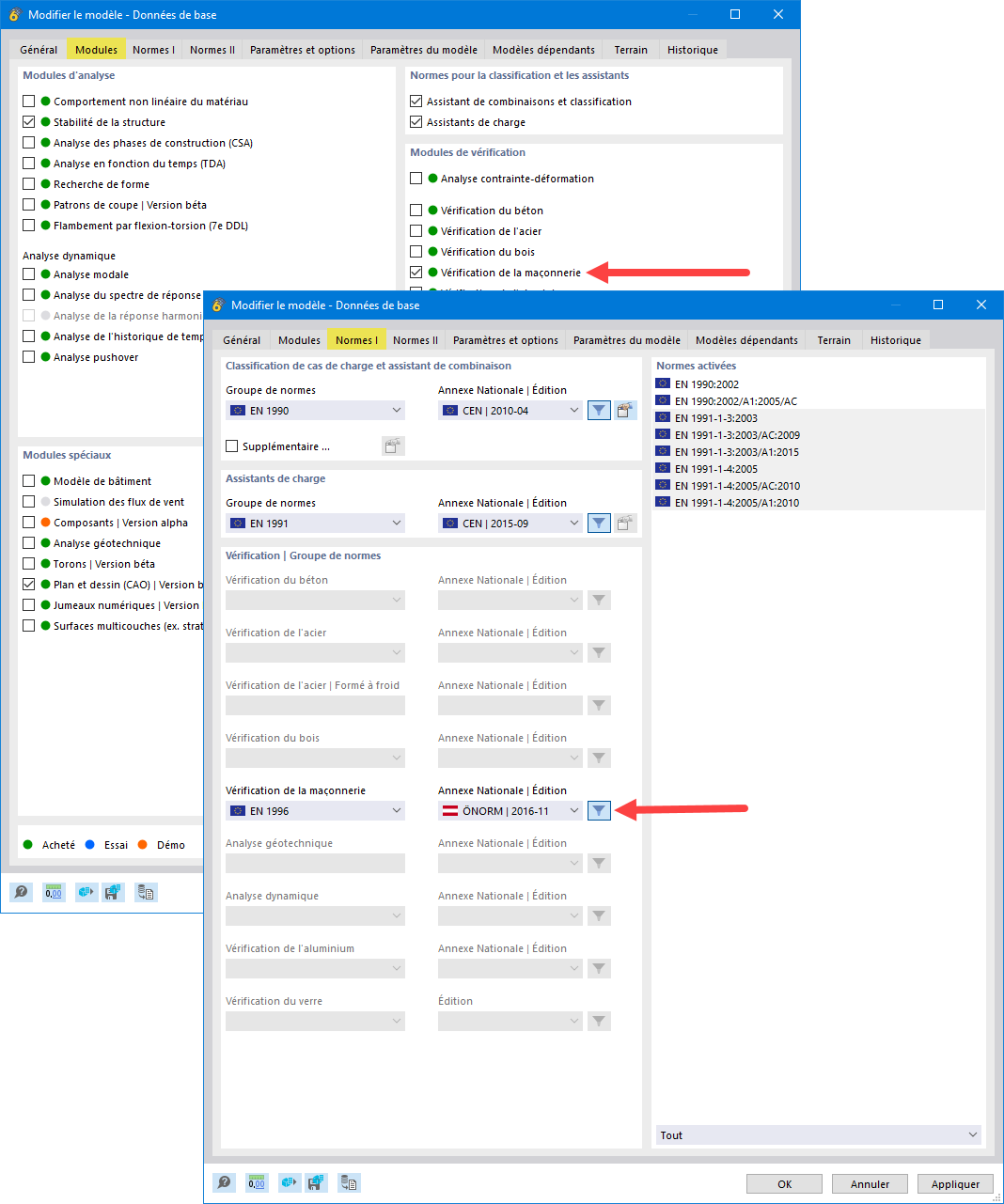This screenshot has width=1004, height=1204.
Task: Click the filter icon in Vérification du béton row
Action: 599,601
